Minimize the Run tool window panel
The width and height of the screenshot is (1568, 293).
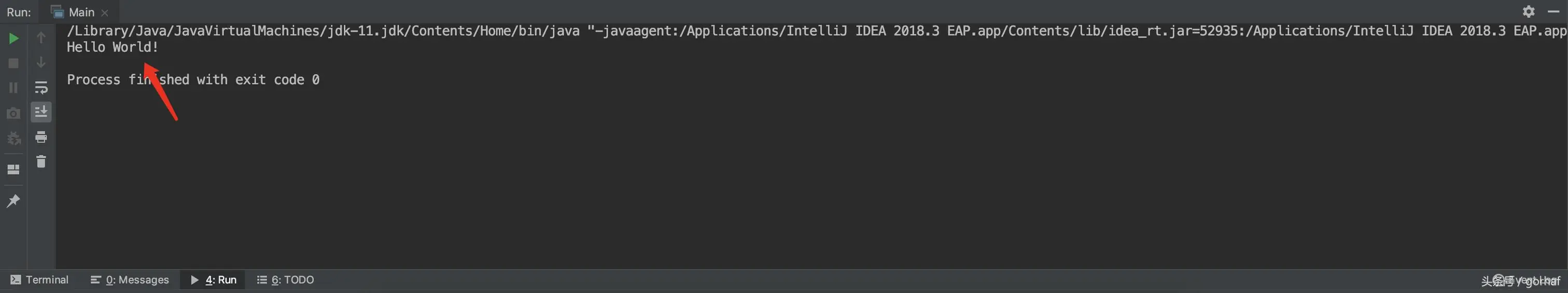click(1553, 11)
